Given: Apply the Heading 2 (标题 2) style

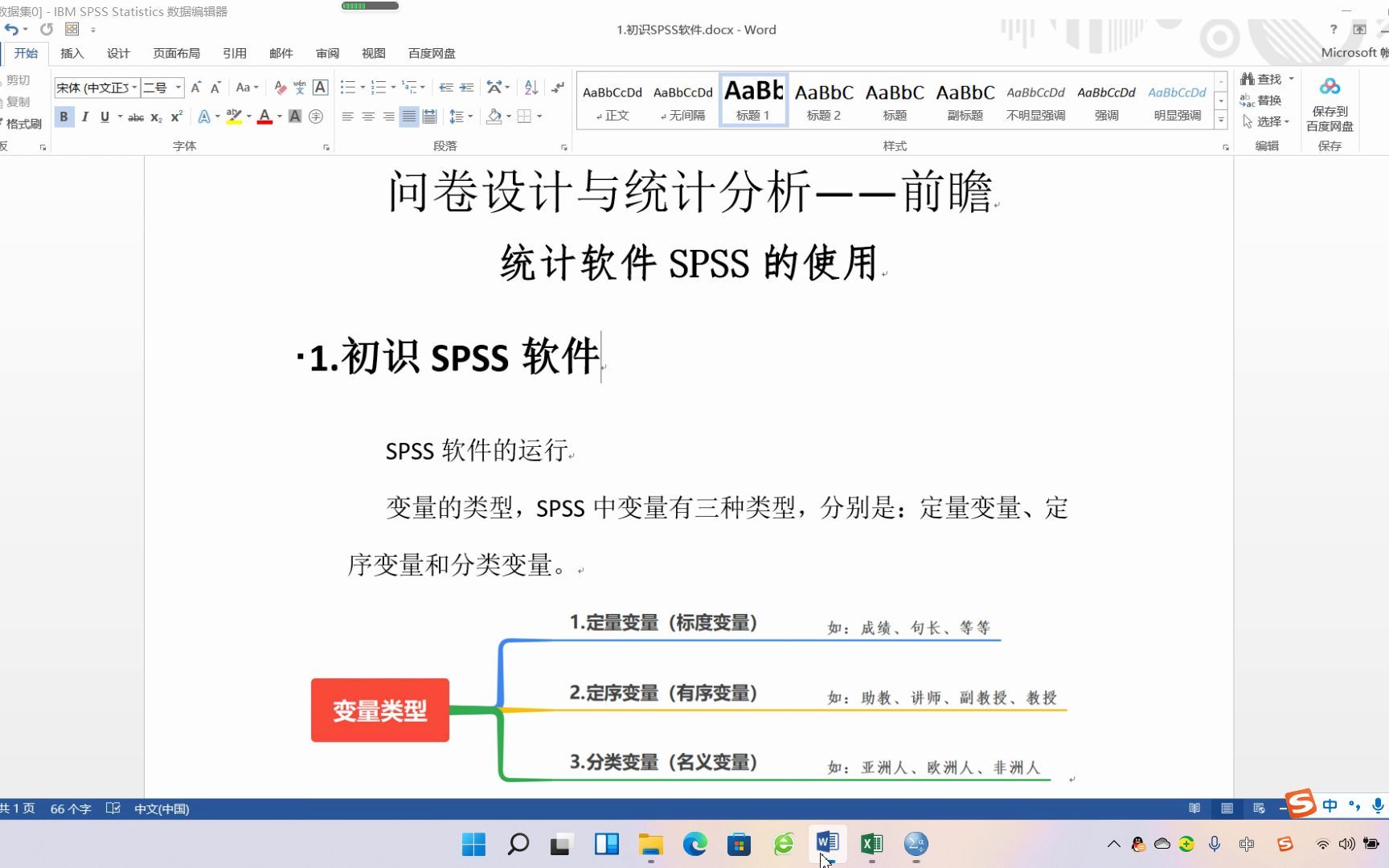Looking at the screenshot, I should pos(824,101).
